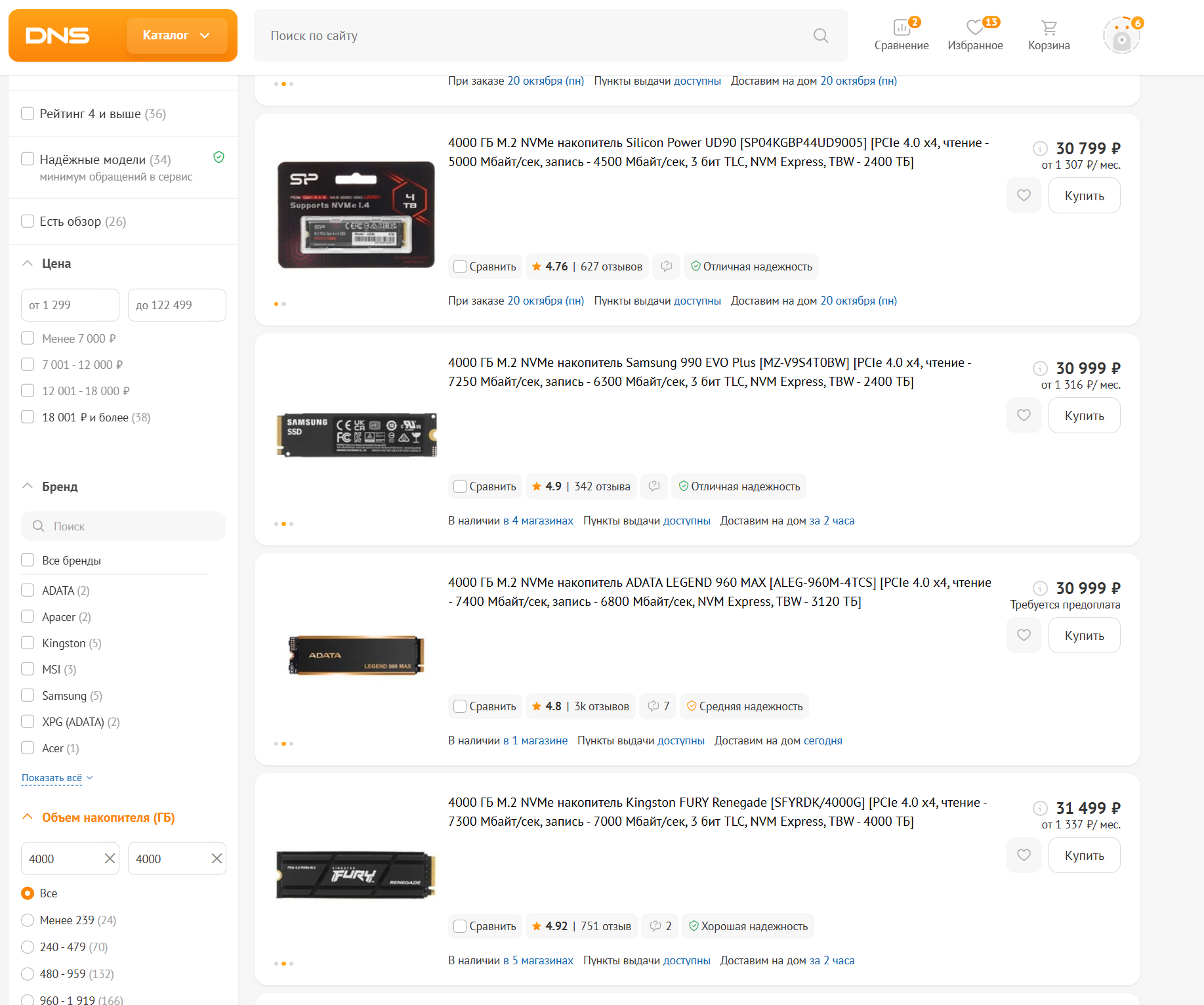Expand brand list with Показать всё

[57, 778]
